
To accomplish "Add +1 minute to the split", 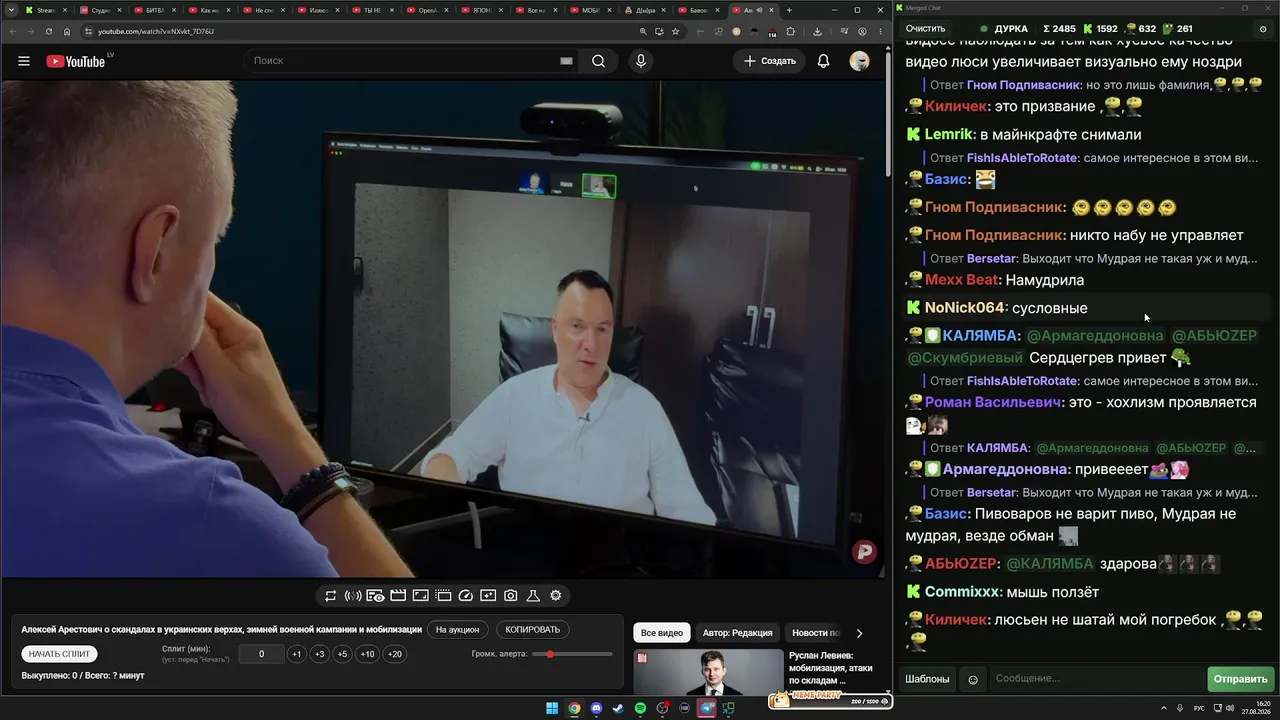I will point(296,654).
